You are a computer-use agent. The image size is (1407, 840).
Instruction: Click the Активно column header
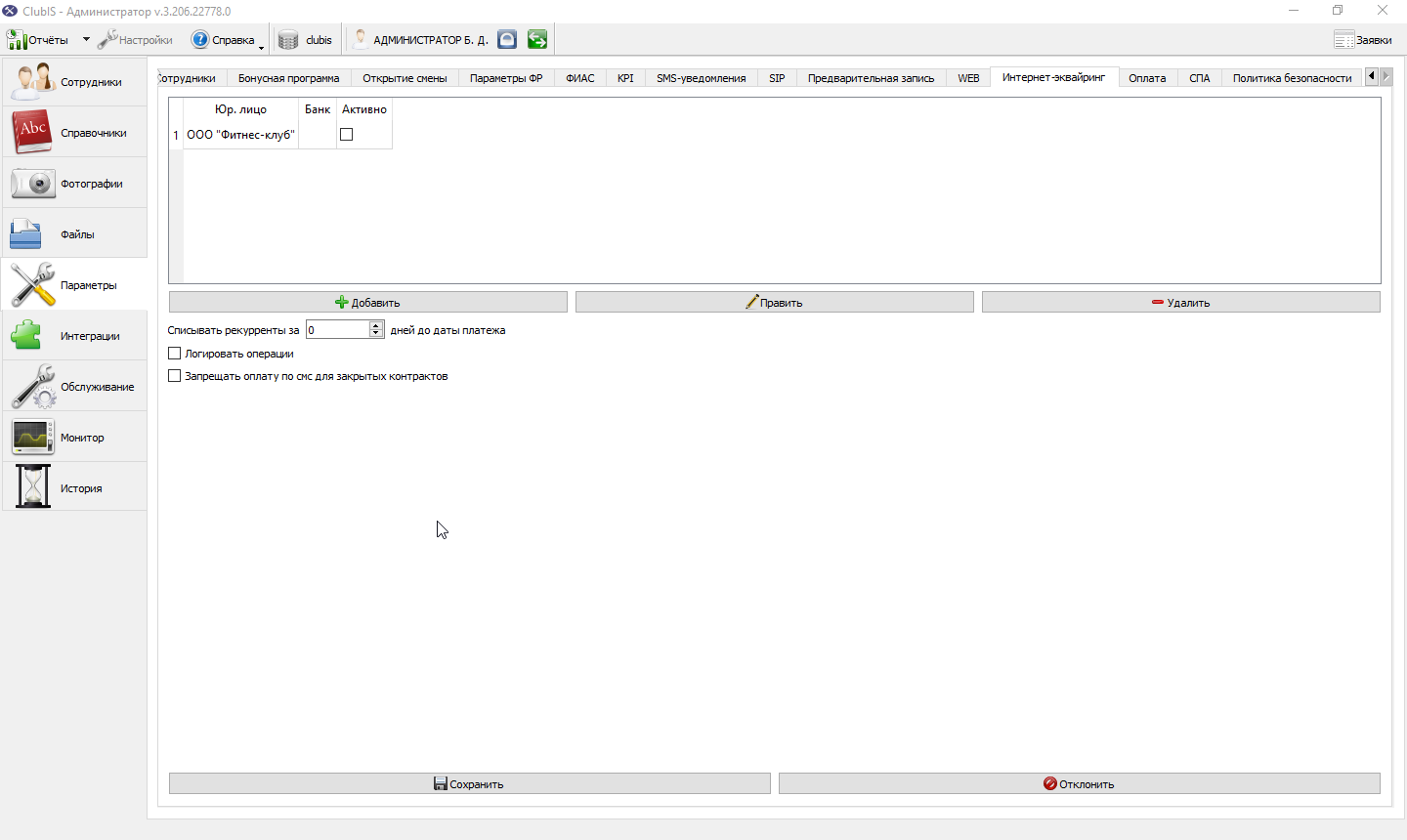pos(364,109)
